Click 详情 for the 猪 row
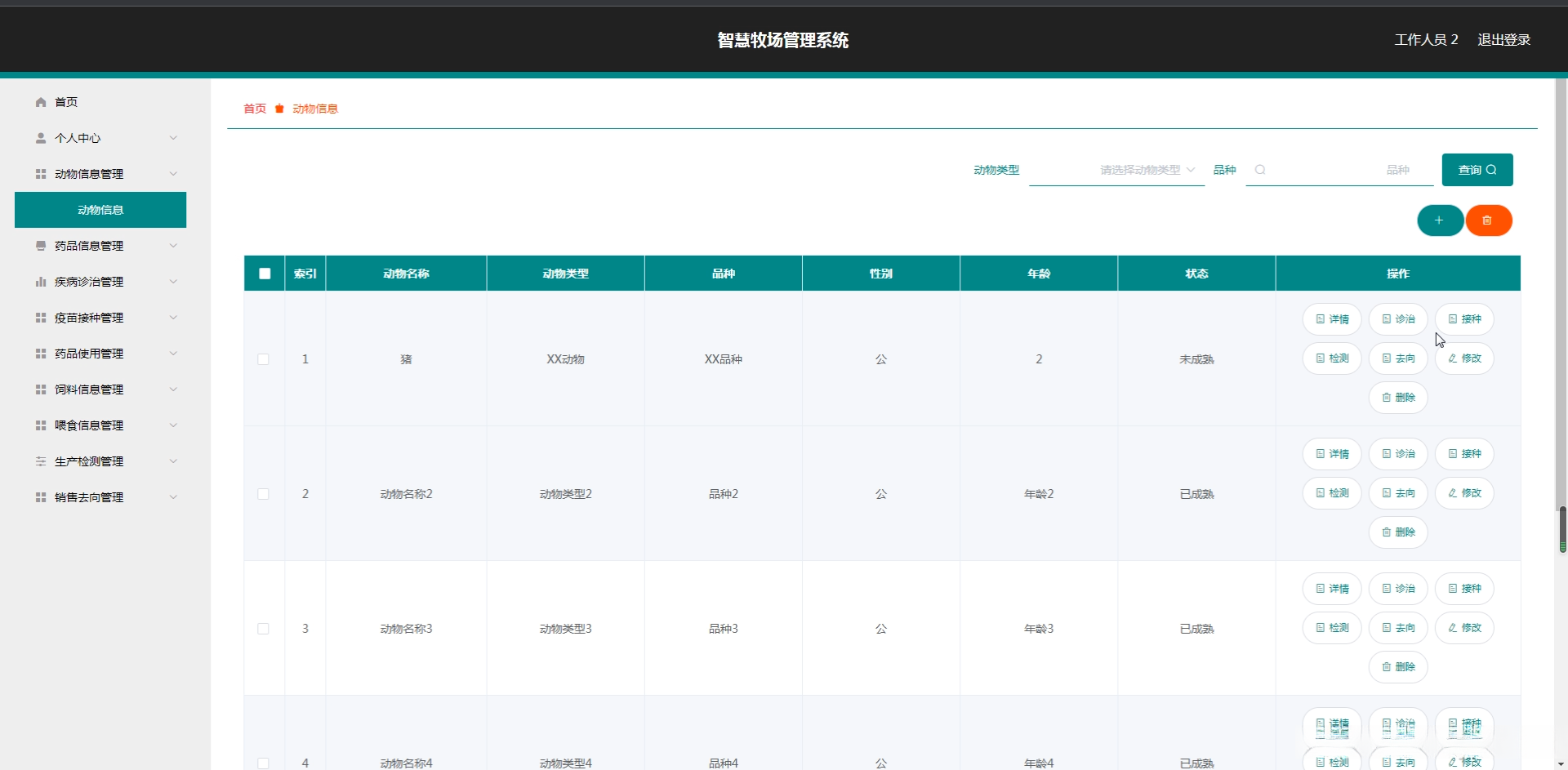Image resolution: width=1568 pixels, height=770 pixels. click(1332, 319)
